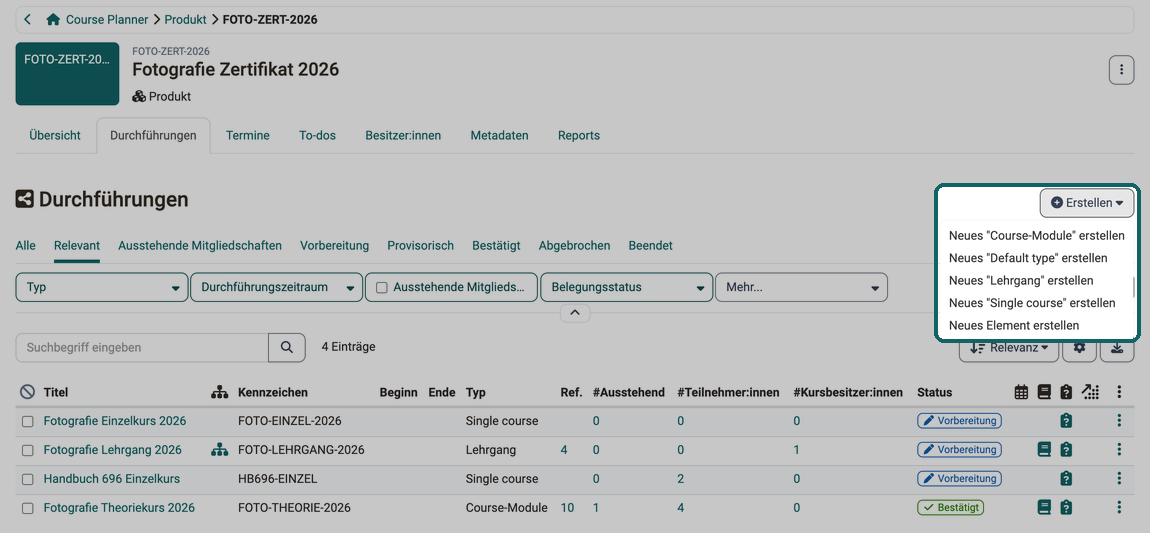
Task: Select the Handbuch 696 Einzelkurs row checkbox
Action: (x=28, y=479)
